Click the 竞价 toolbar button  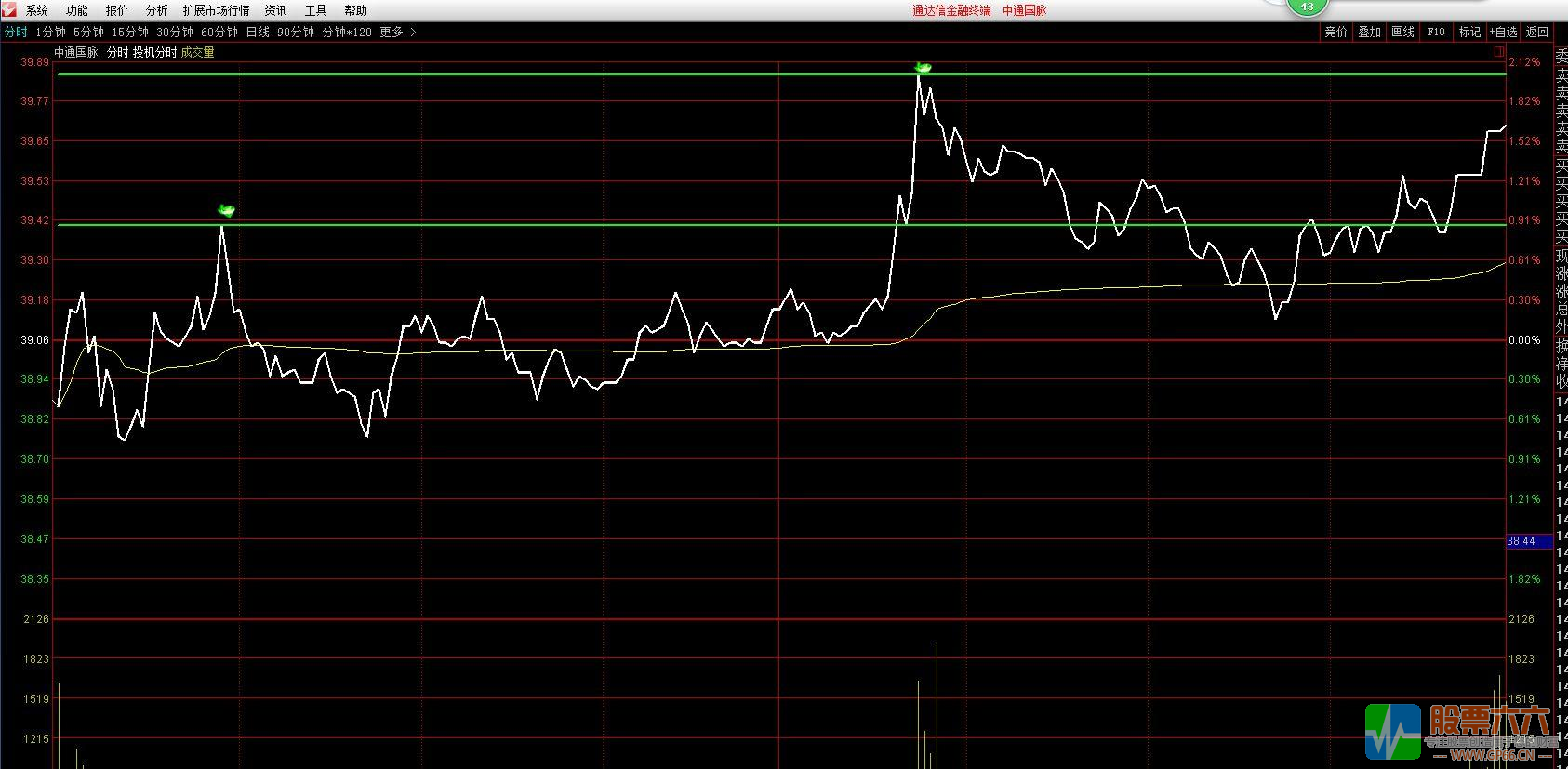pyautogui.click(x=1335, y=32)
